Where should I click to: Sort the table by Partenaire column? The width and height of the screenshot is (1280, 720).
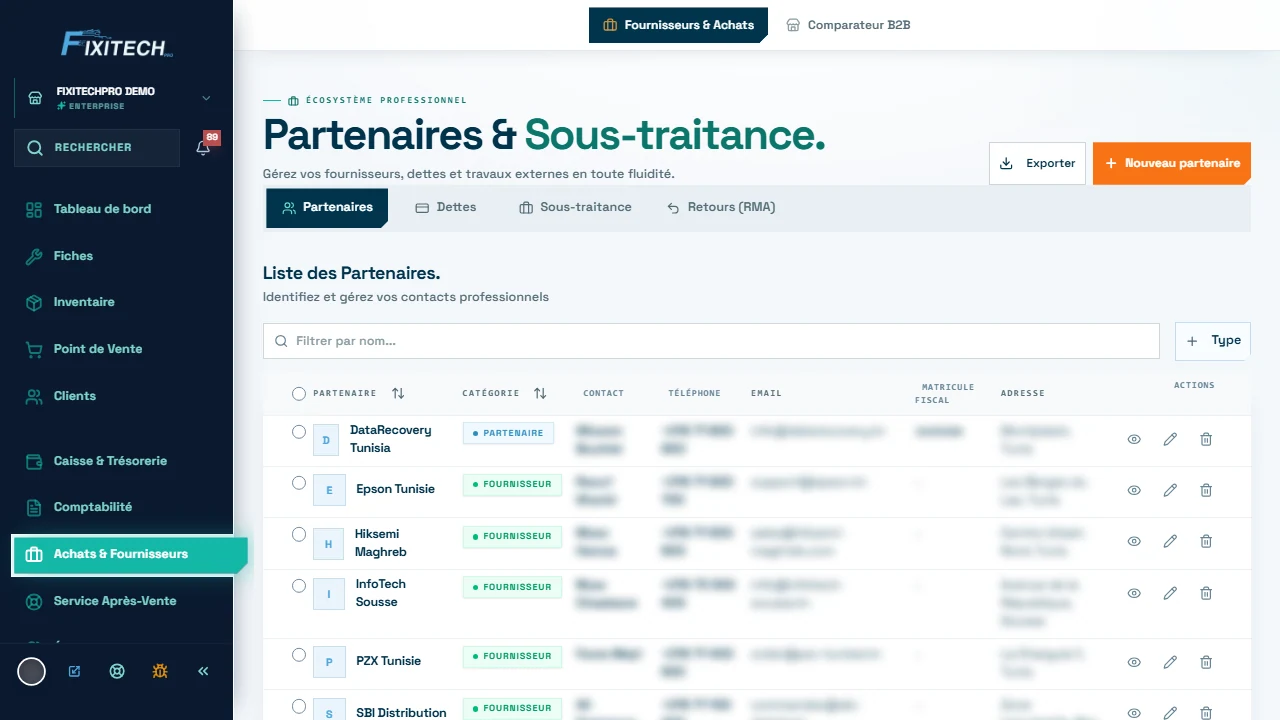click(398, 393)
